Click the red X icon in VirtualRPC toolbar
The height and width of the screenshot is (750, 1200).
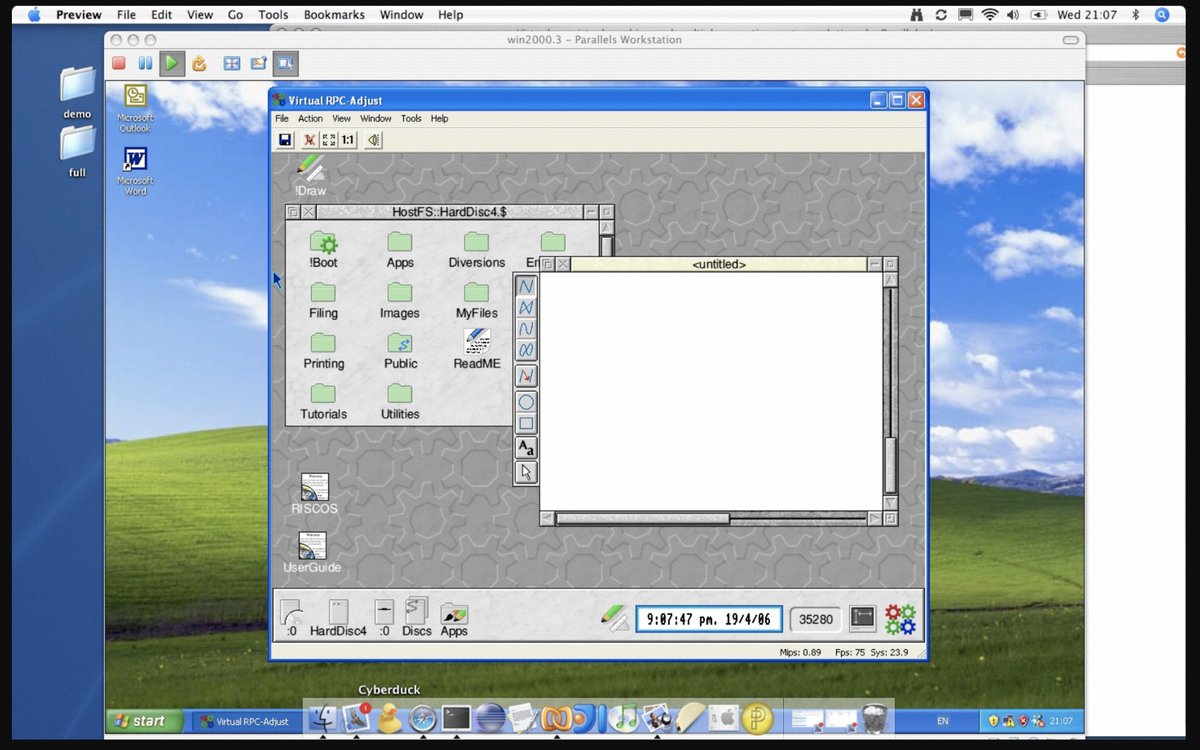(310, 140)
